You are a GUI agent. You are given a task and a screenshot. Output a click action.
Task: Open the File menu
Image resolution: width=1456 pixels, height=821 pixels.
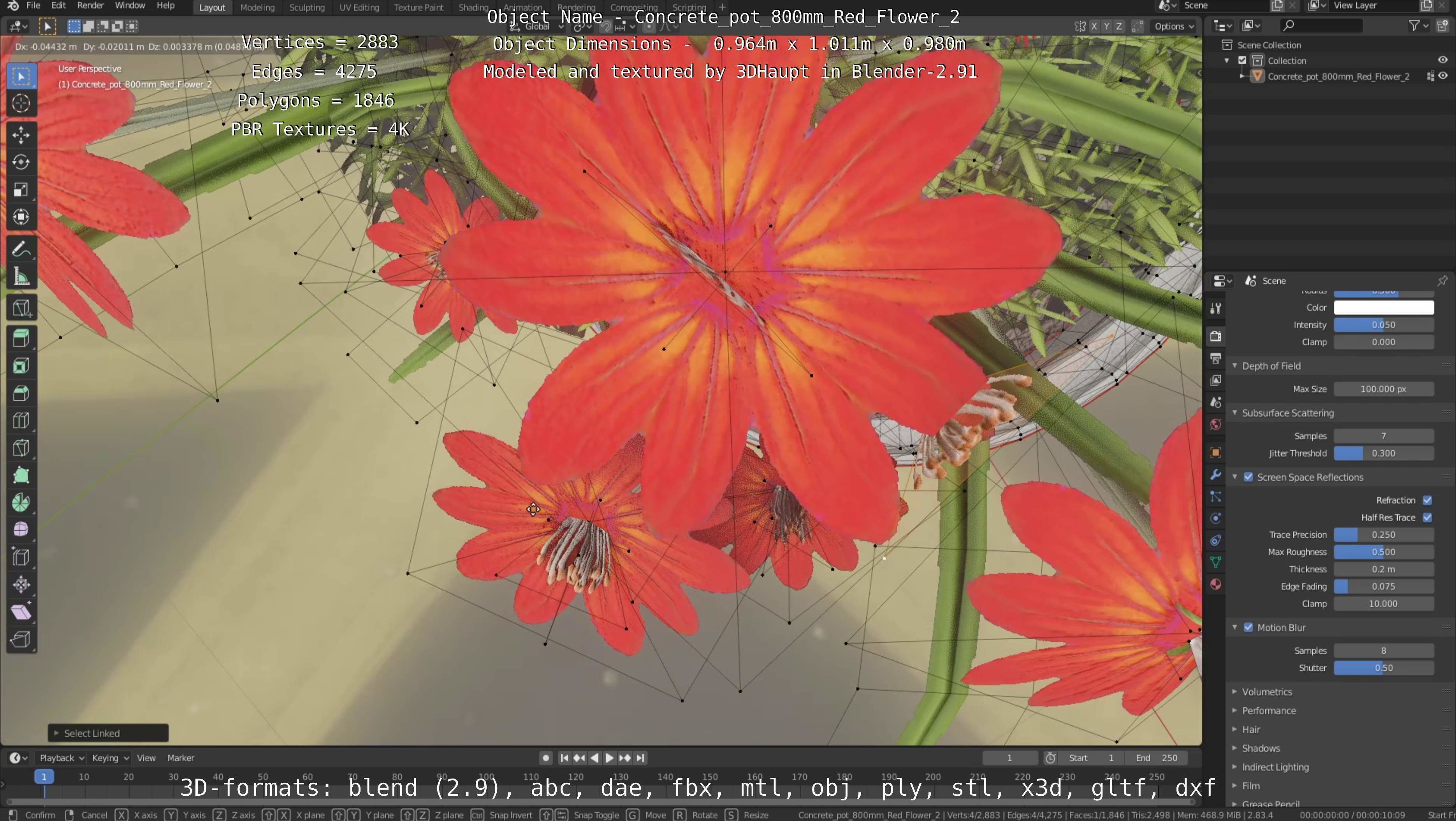click(33, 6)
